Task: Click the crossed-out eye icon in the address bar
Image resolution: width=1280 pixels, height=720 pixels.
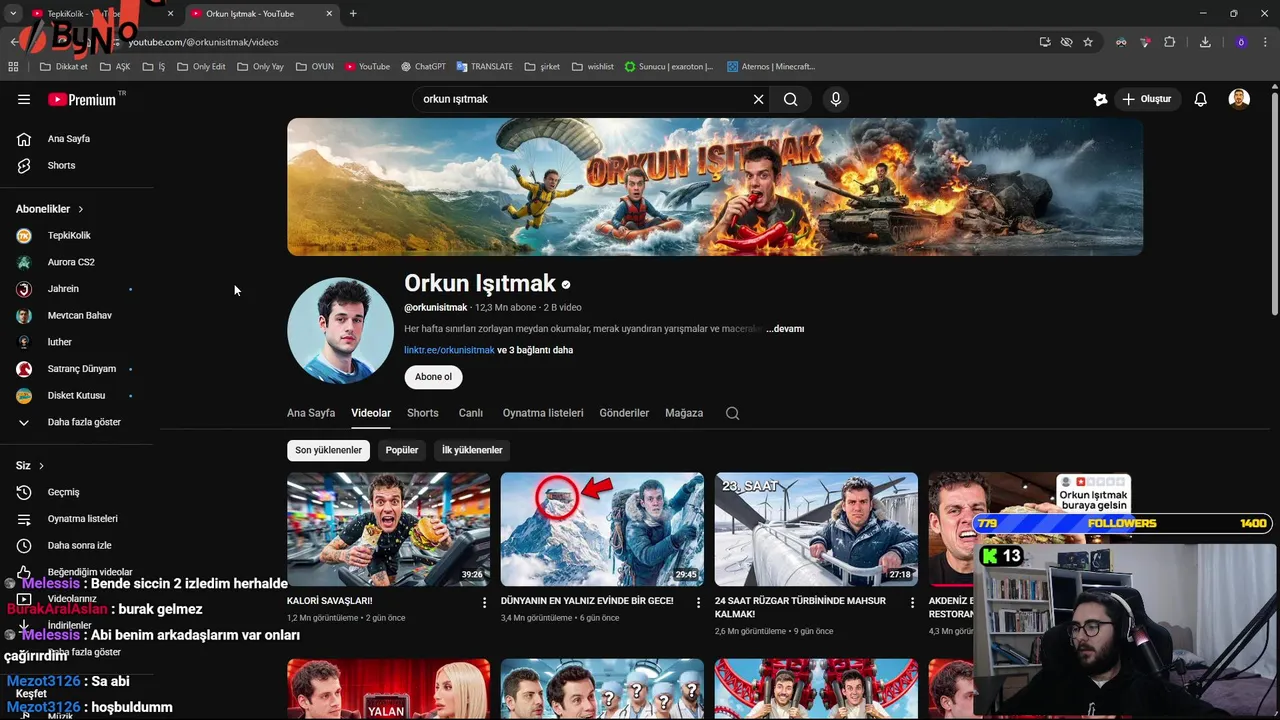Action: click(x=1066, y=42)
